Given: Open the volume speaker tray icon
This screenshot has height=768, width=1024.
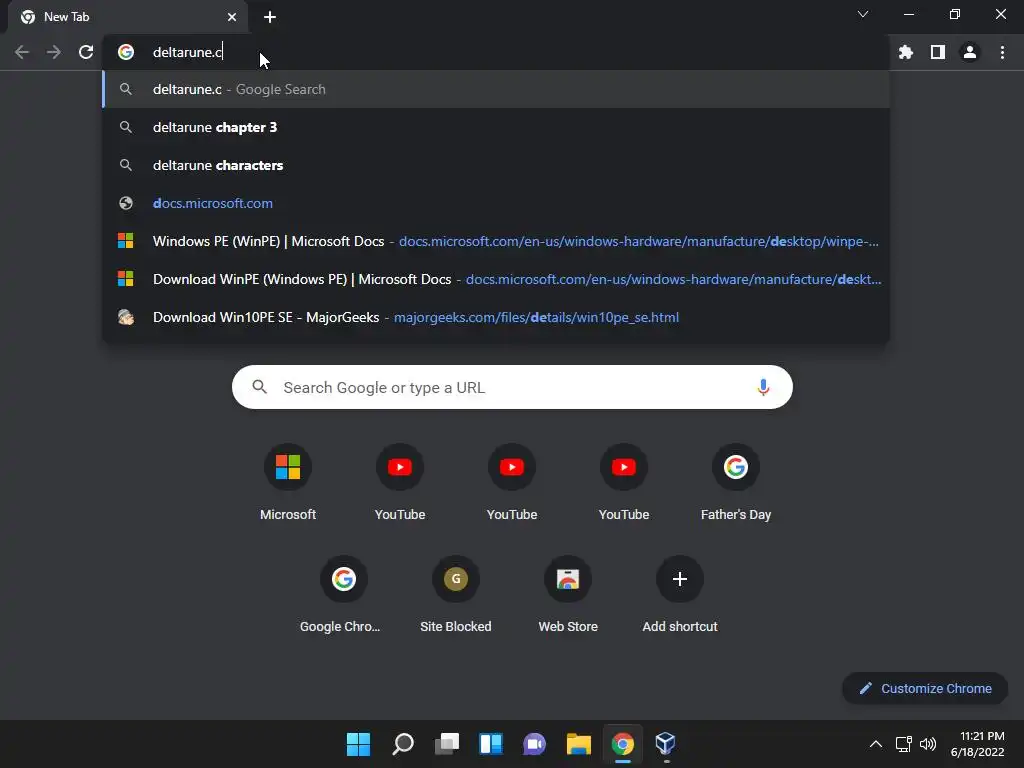Looking at the screenshot, I should [927, 744].
